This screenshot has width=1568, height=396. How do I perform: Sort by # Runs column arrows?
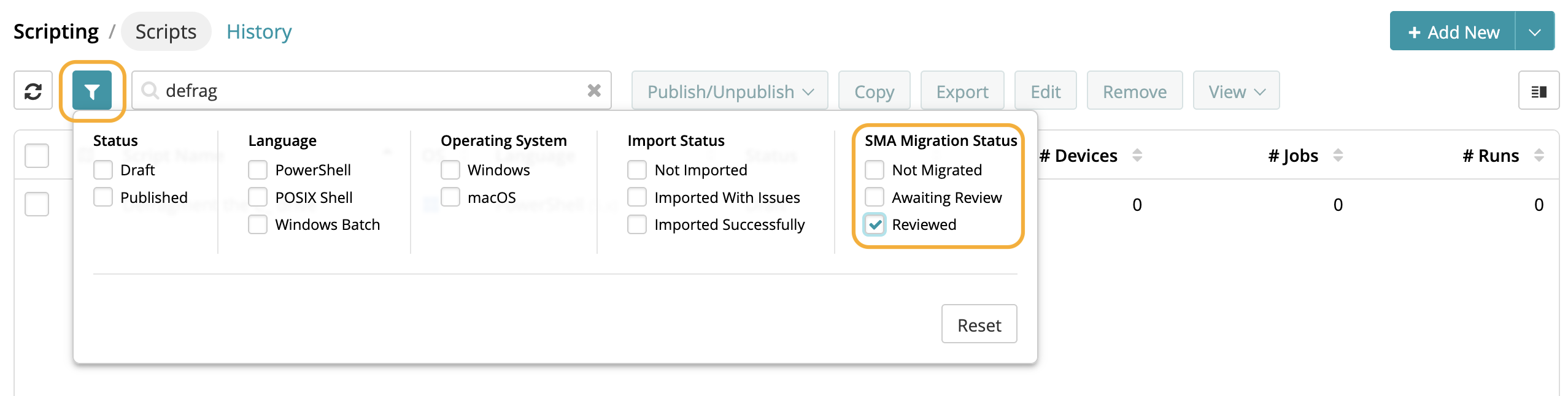[x=1539, y=156]
